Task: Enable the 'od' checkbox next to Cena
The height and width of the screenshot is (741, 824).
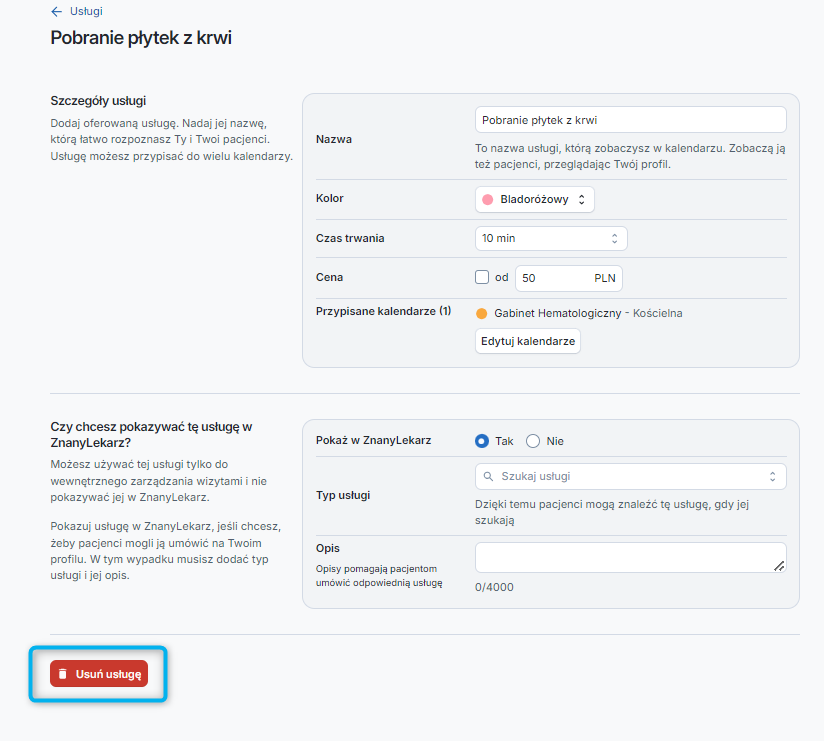Action: (480, 277)
